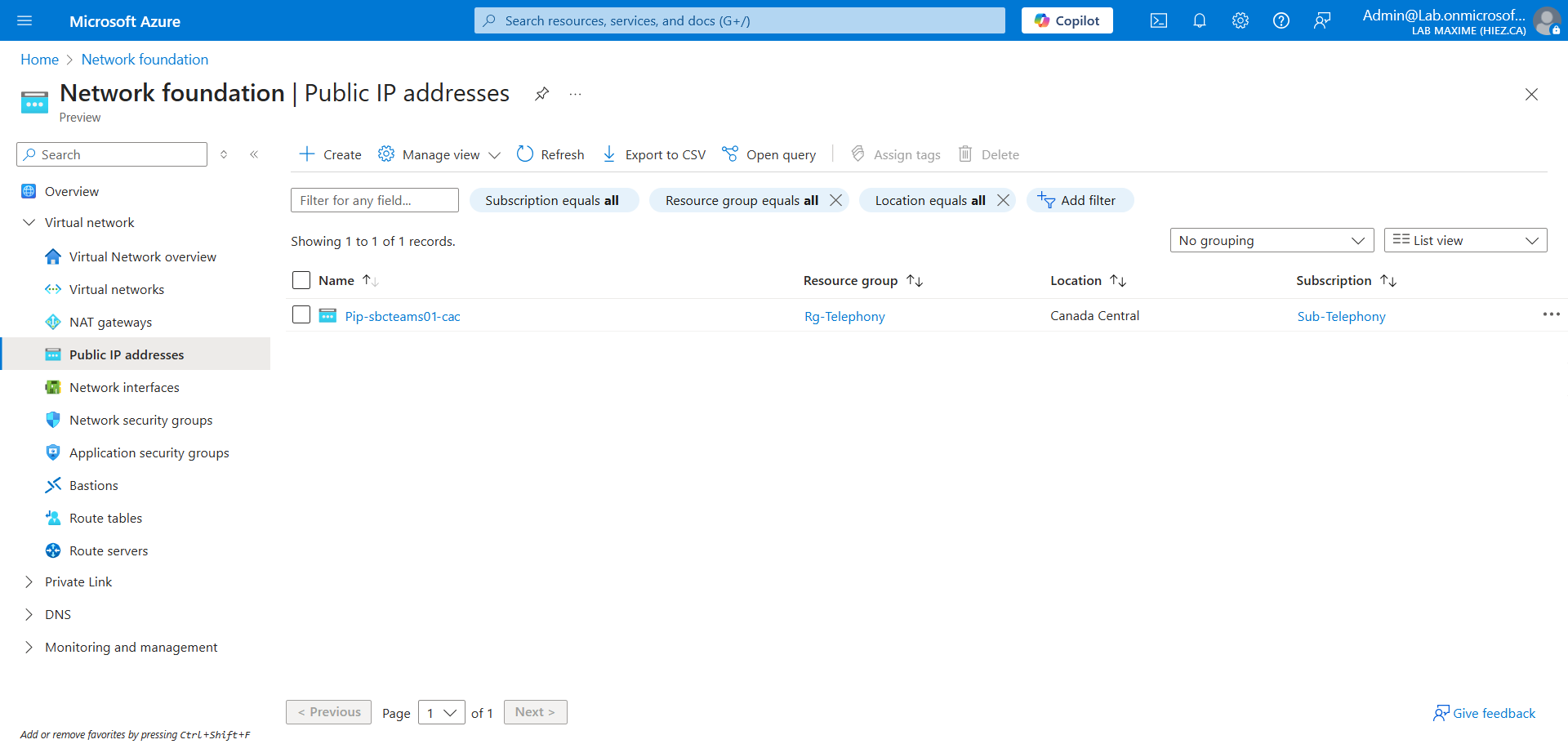Open the Pip-sbcteams01-cac resource link
This screenshot has height=744, width=1568.
pos(403,316)
